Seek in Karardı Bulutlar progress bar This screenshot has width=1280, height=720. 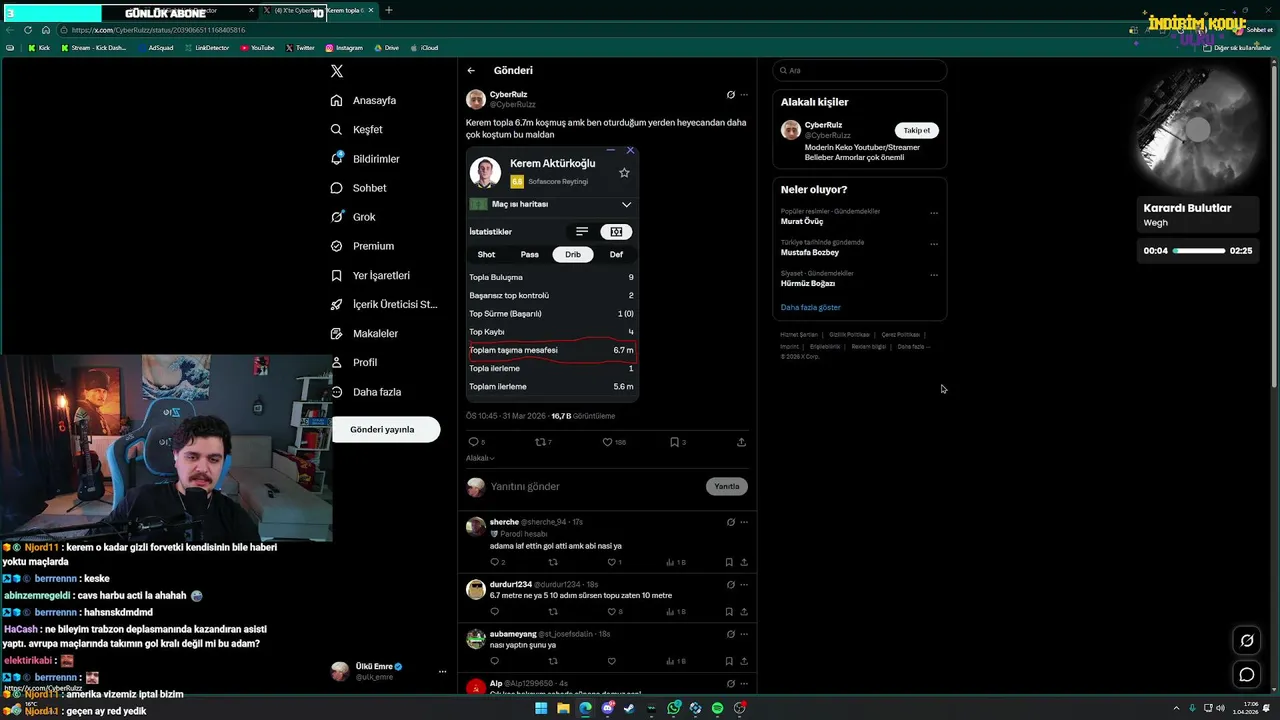pyautogui.click(x=1199, y=251)
